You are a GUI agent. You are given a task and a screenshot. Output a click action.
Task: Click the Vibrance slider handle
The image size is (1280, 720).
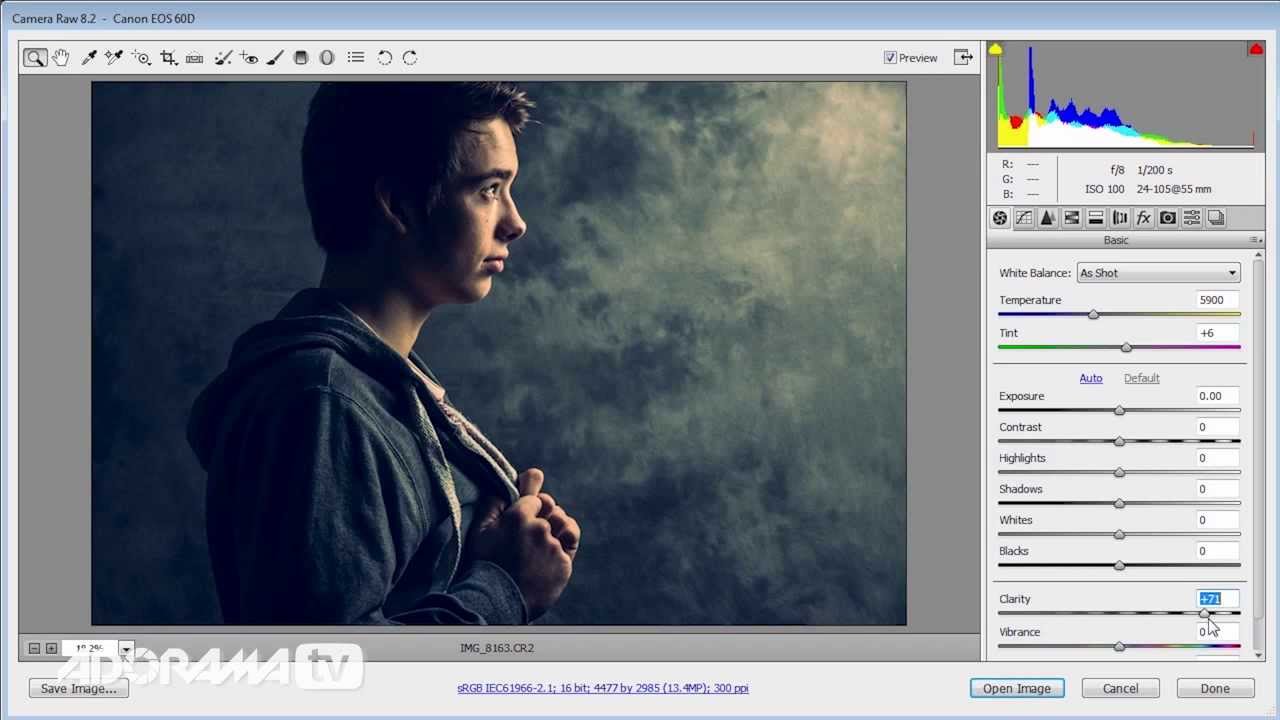[x=1119, y=647]
